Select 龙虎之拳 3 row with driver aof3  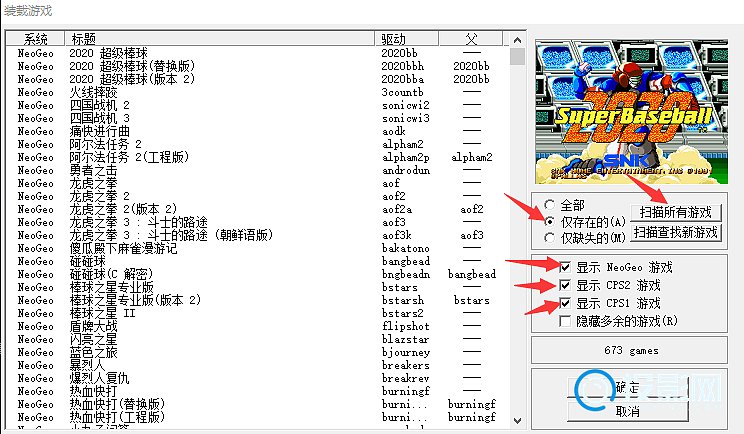257,222
